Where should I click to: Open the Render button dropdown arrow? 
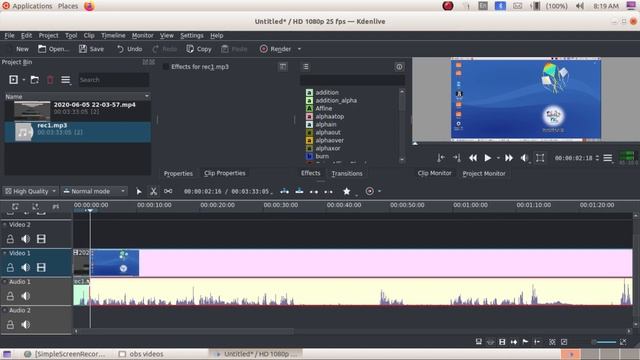coord(299,49)
